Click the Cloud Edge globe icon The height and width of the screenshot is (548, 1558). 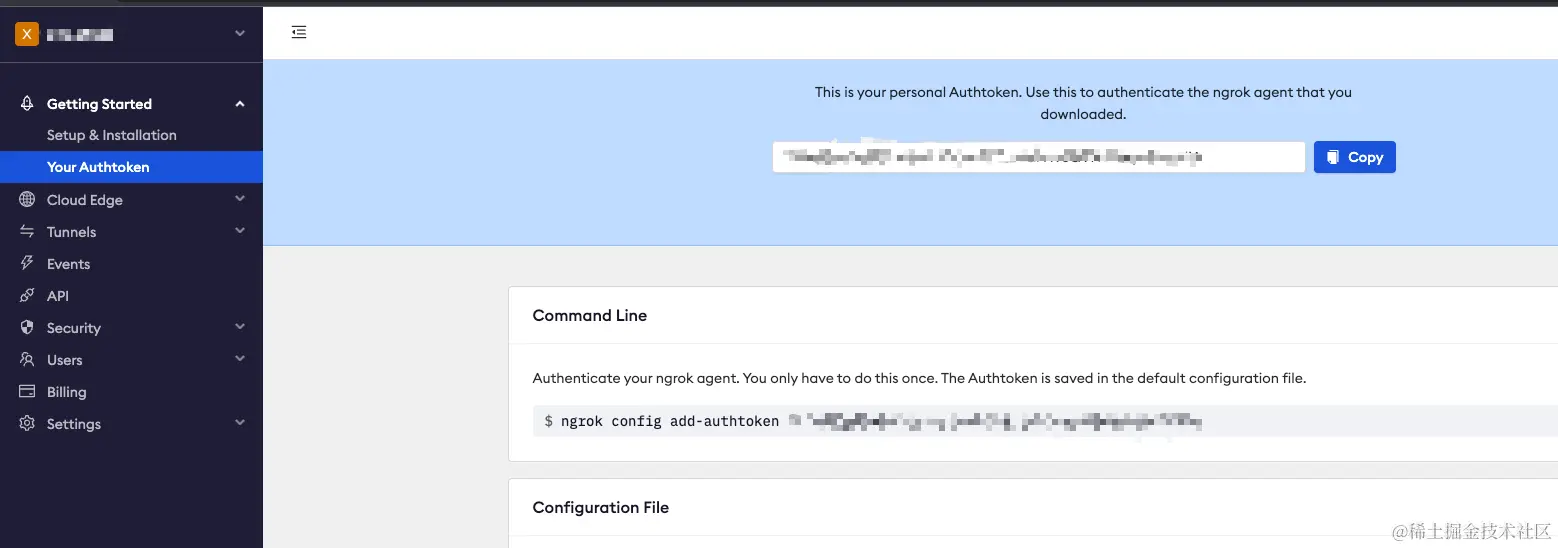point(27,200)
